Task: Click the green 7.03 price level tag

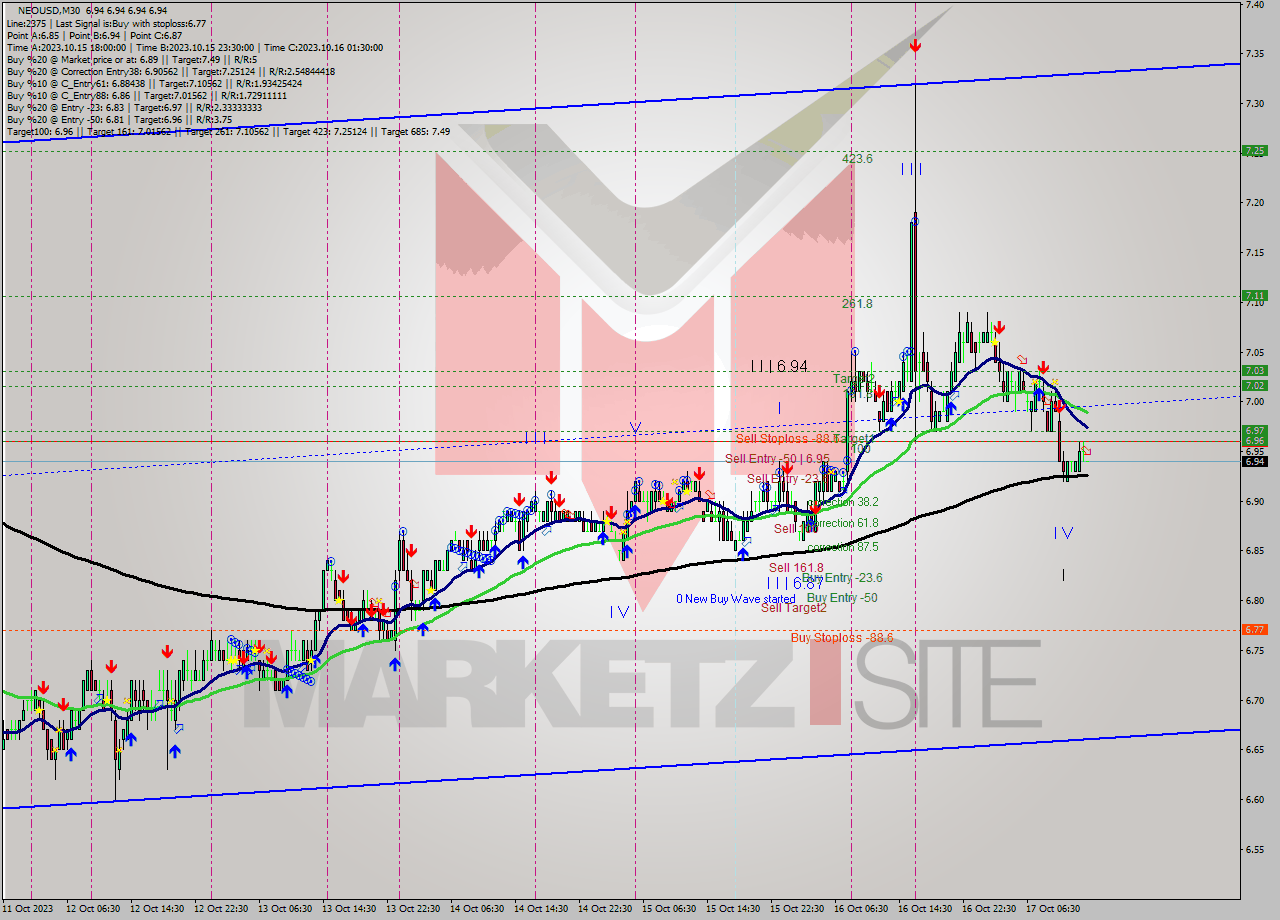Action: pyautogui.click(x=1254, y=370)
